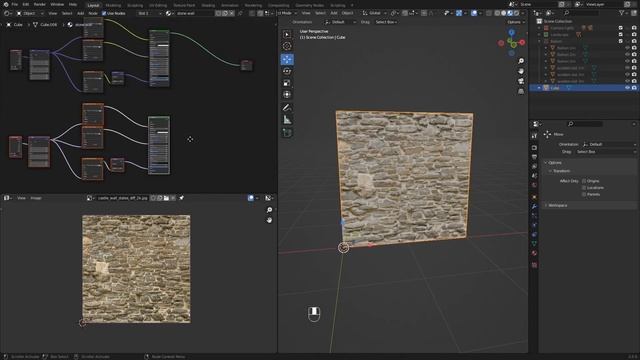Enable Affect Only Locations checkbox
The width and height of the screenshot is (640, 360).
[x=584, y=188]
